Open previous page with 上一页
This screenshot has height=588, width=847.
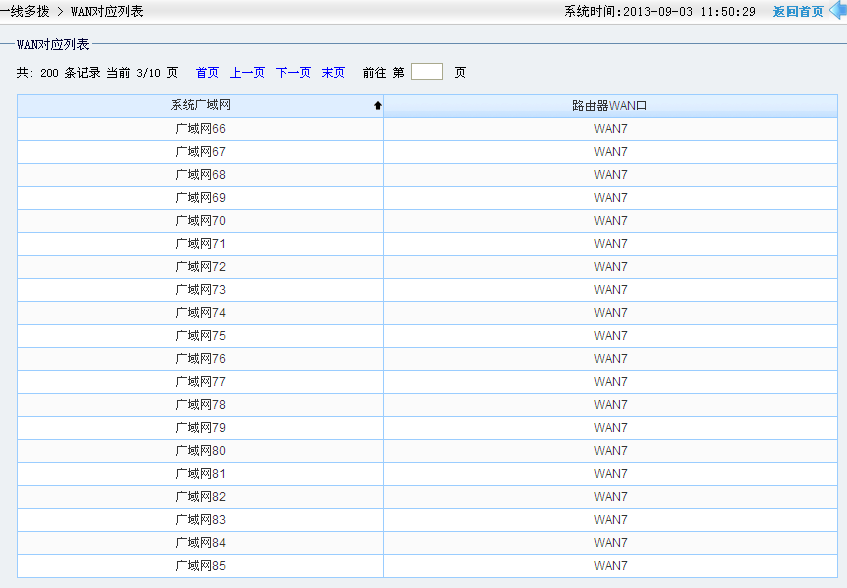pyautogui.click(x=247, y=73)
